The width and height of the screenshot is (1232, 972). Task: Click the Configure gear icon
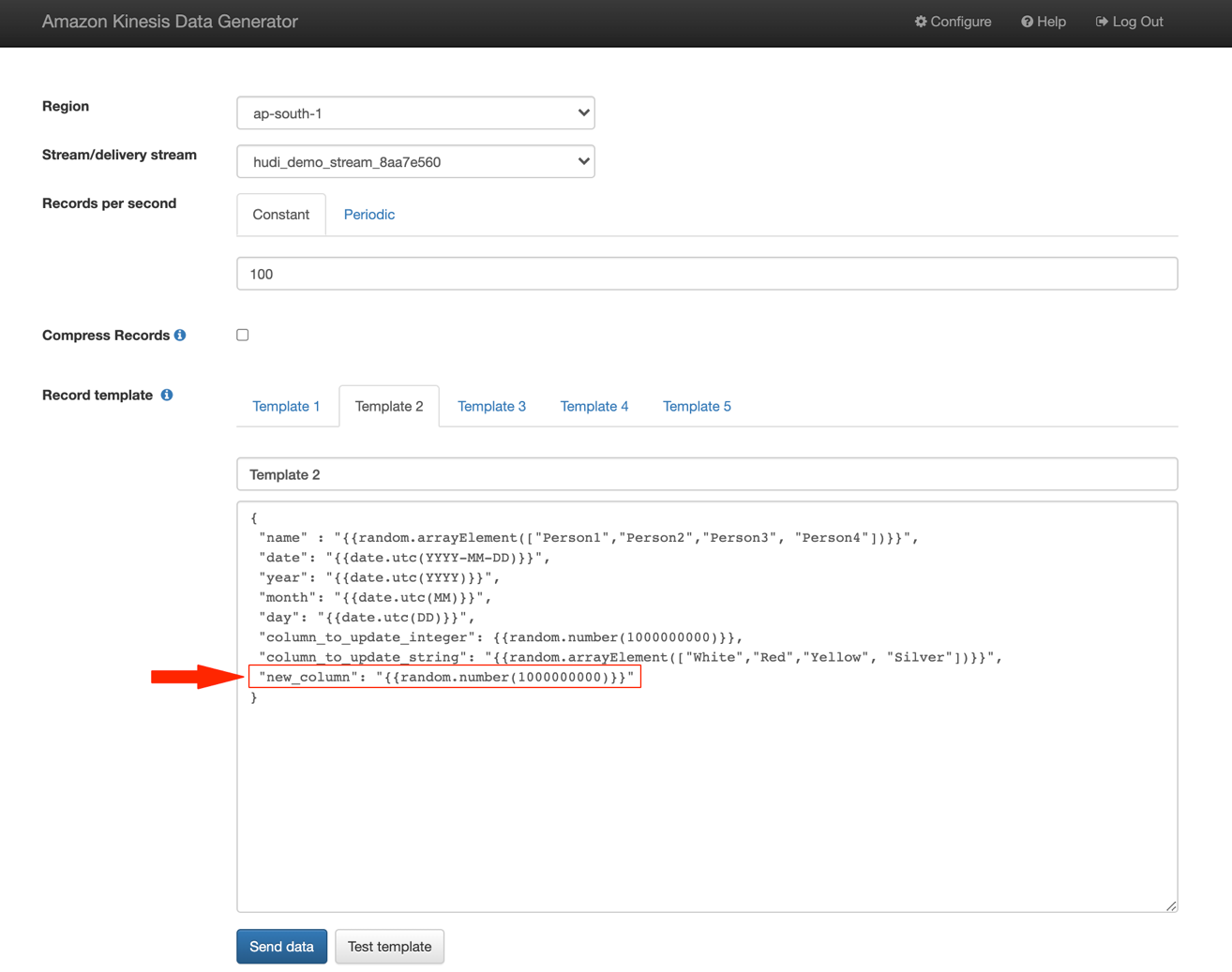point(921,22)
